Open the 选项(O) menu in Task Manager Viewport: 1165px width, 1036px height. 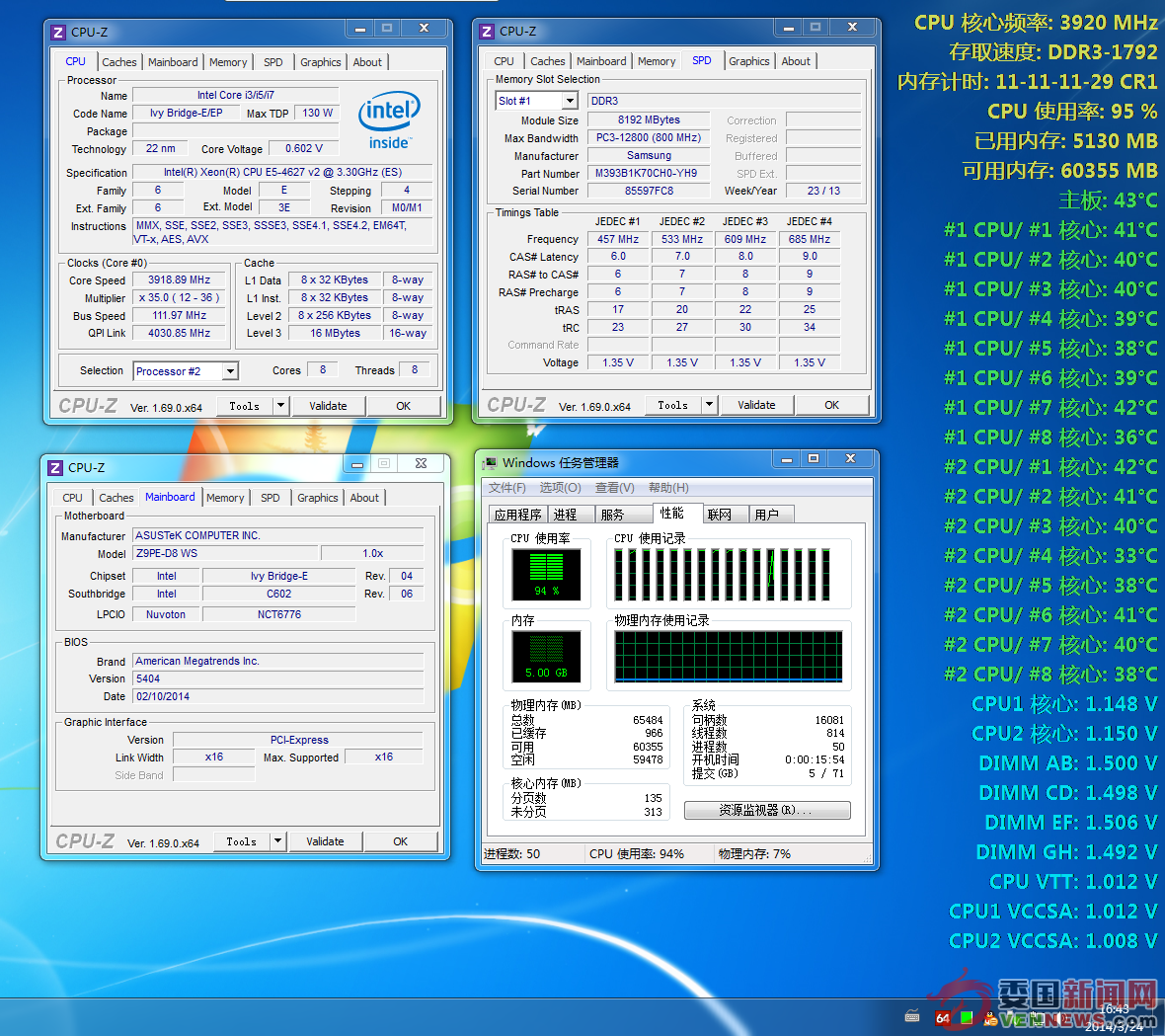(x=560, y=488)
